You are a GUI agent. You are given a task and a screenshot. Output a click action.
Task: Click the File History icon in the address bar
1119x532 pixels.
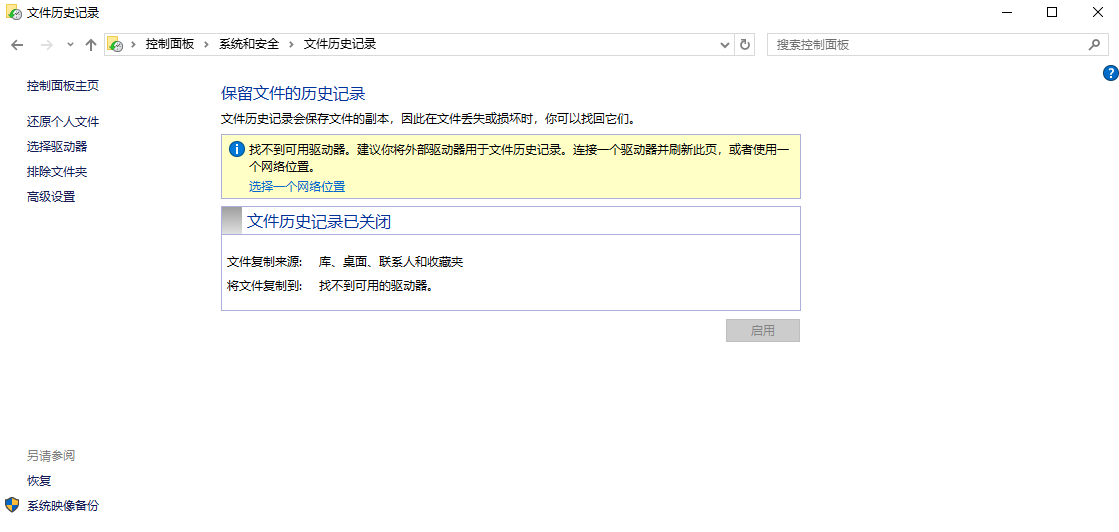coord(116,45)
